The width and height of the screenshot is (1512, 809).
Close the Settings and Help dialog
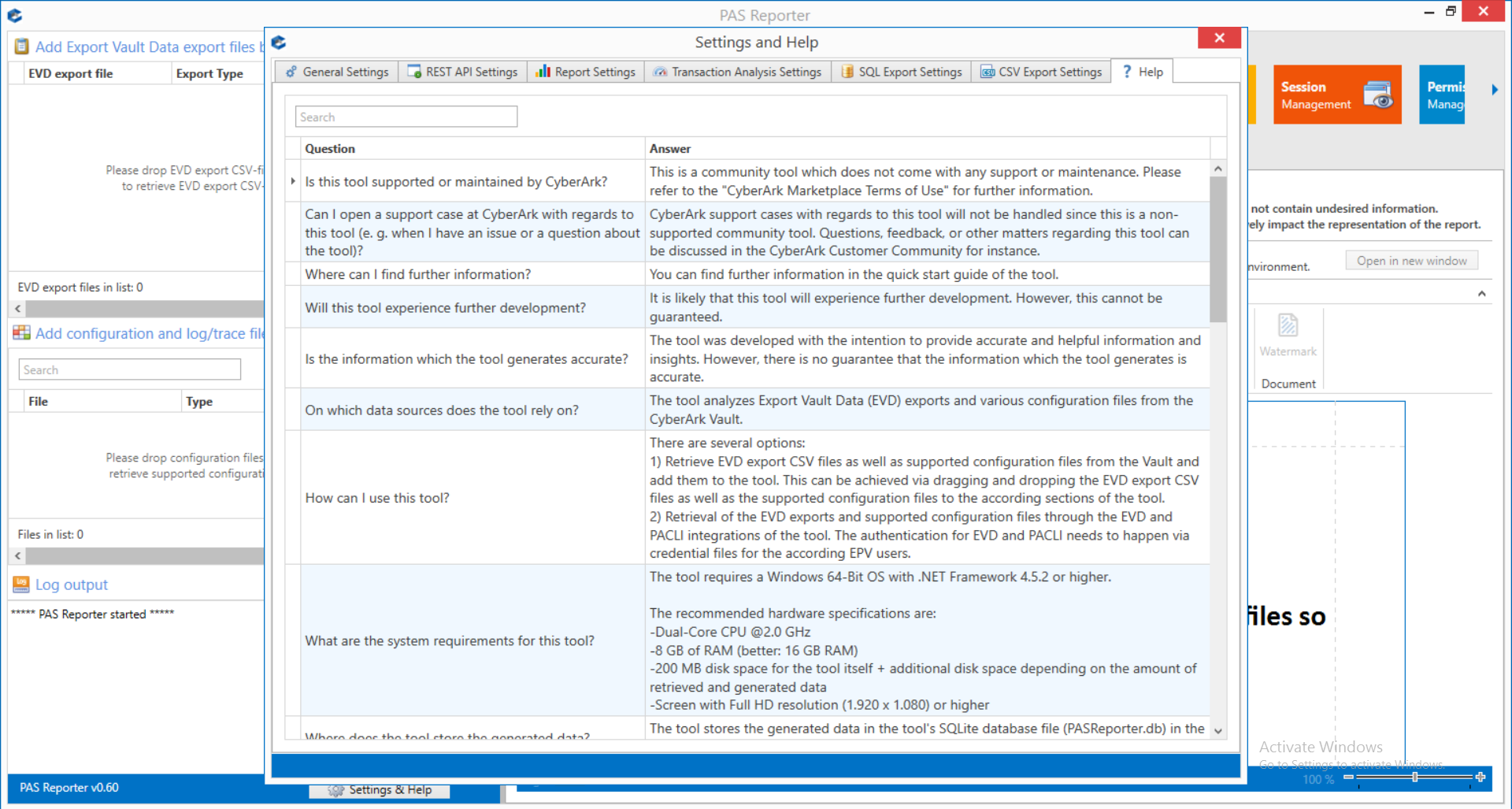pyautogui.click(x=1219, y=38)
